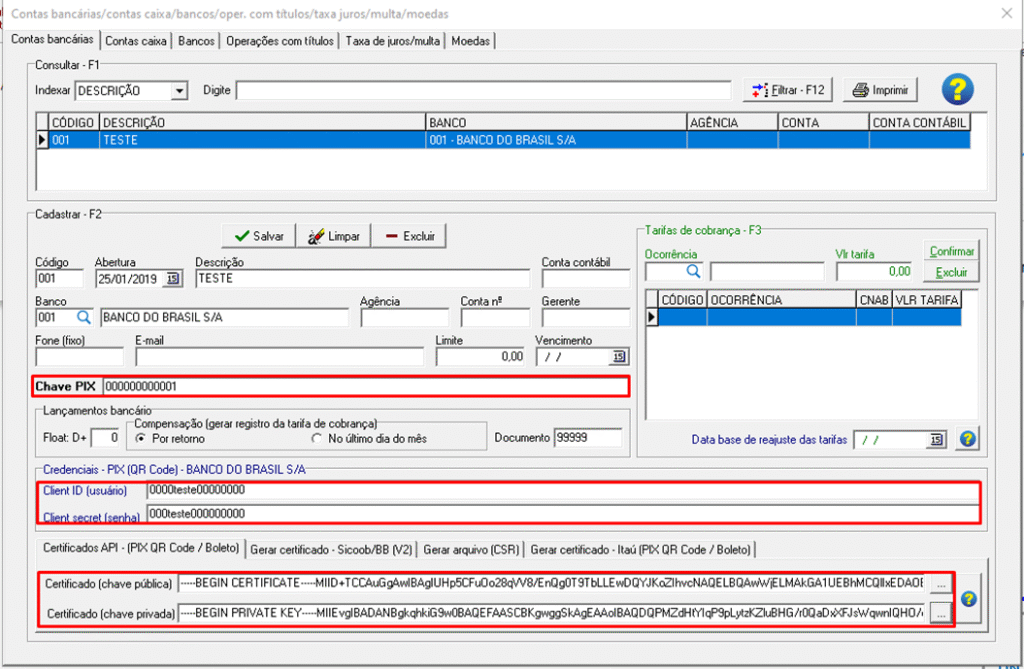
Task: Click help icon beside the certificate fields
Action: point(967,598)
